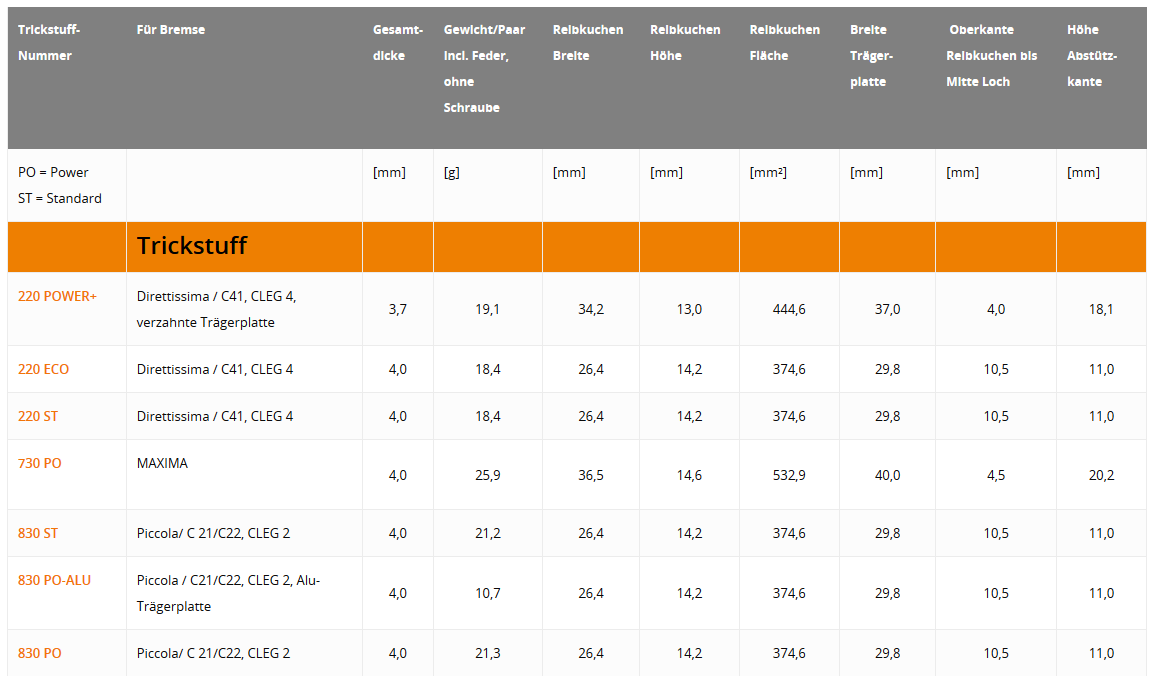Click the PO = Power legend text

pyautogui.click(x=53, y=172)
